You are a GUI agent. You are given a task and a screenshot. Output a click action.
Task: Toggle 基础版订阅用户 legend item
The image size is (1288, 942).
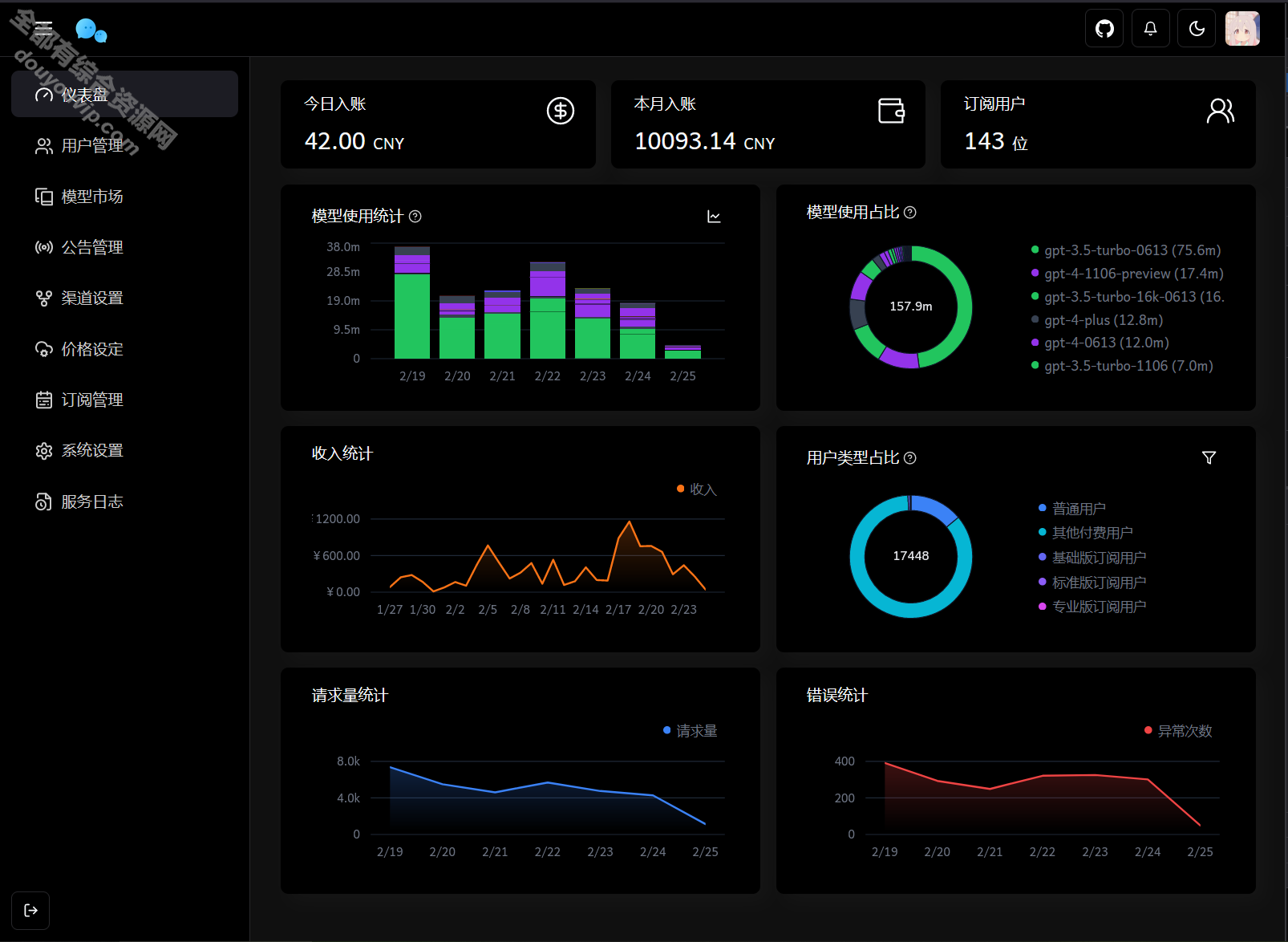click(1092, 558)
